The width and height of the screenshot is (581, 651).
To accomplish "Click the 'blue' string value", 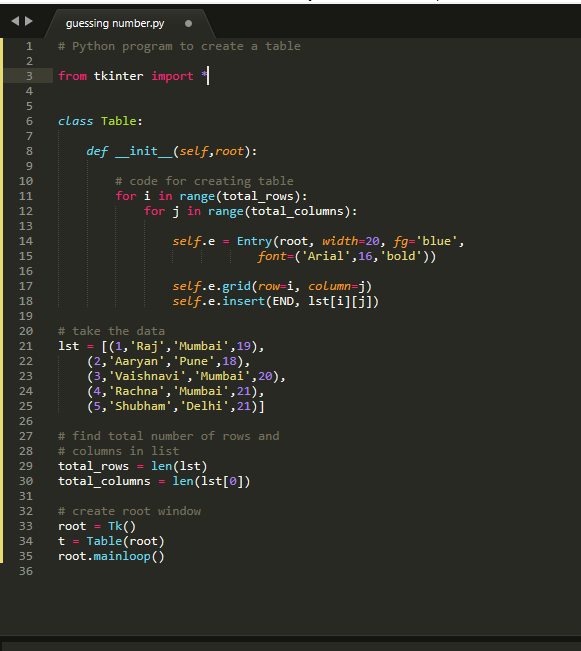I will click(x=436, y=241).
